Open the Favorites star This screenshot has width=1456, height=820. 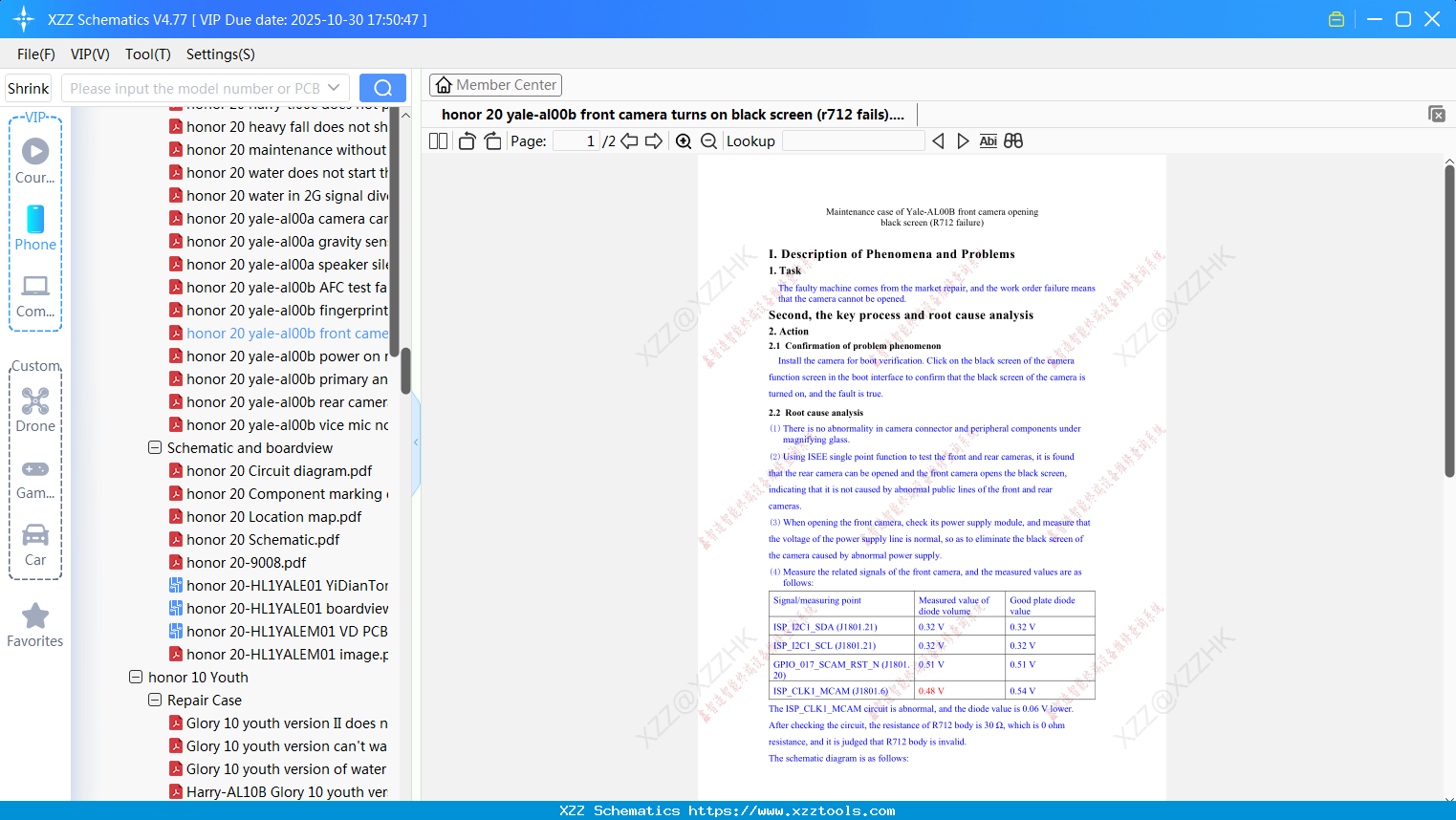pos(35,625)
